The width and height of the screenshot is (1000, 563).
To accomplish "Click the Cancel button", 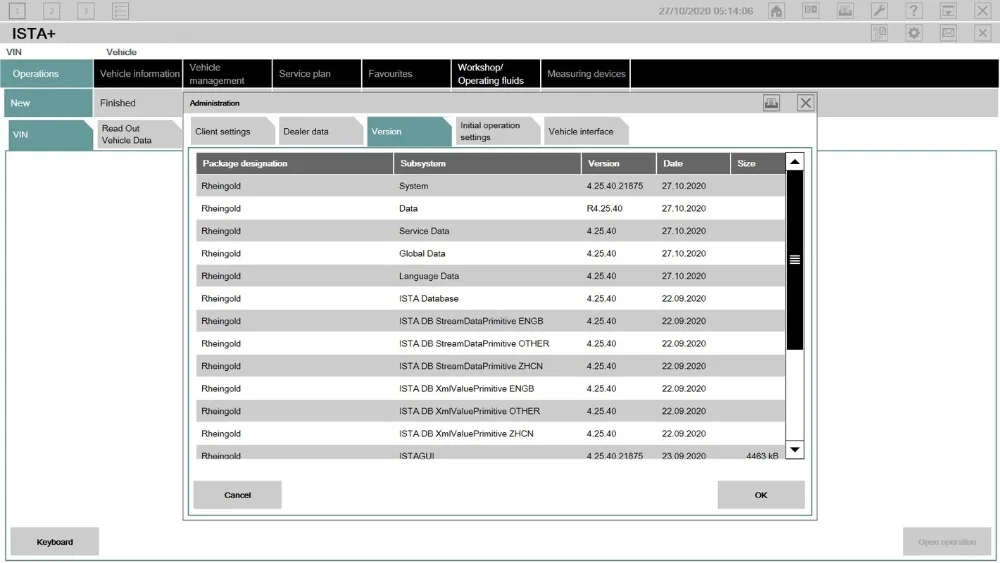I will (237, 495).
